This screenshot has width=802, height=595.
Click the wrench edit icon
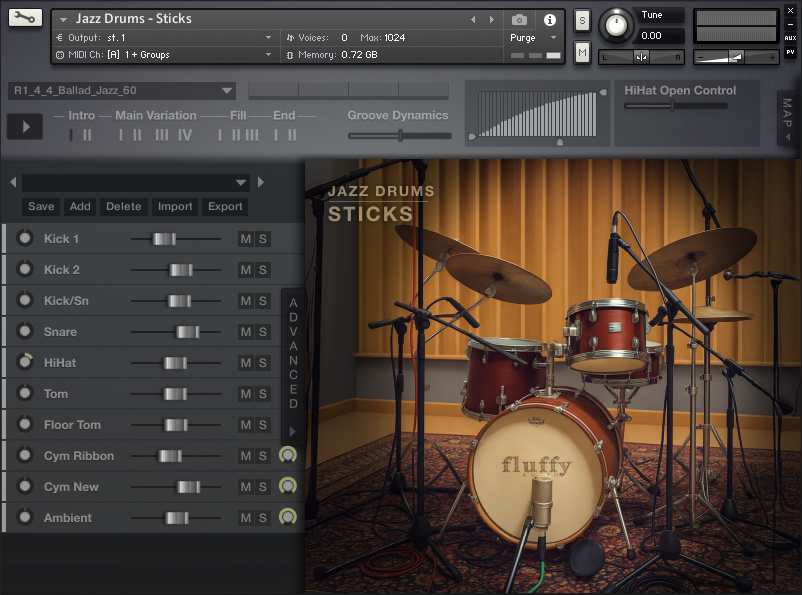coord(25,18)
